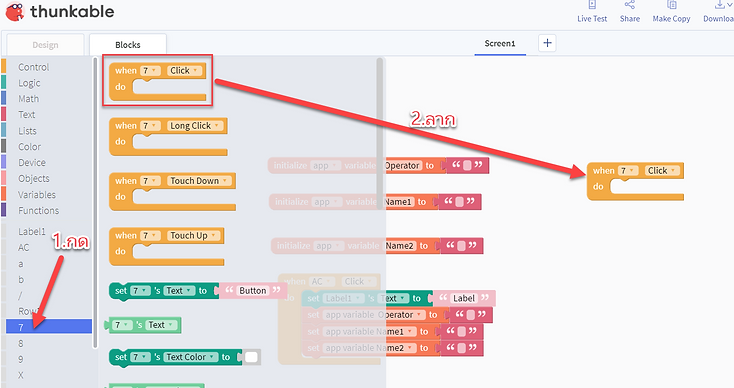The width and height of the screenshot is (734, 388).
Task: Open the Functions blocks category
Action: coord(38,210)
